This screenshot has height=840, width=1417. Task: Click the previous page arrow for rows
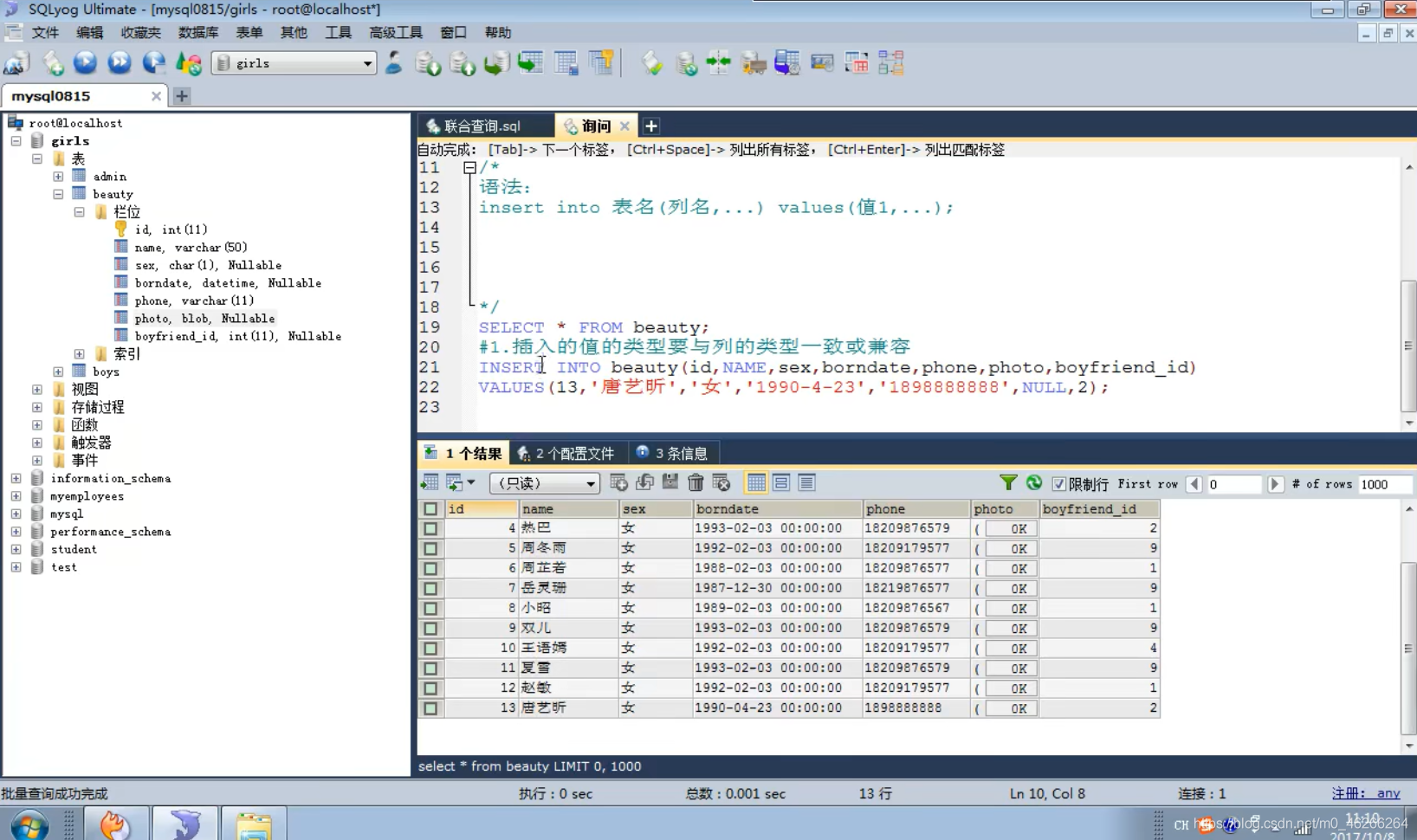(1194, 484)
